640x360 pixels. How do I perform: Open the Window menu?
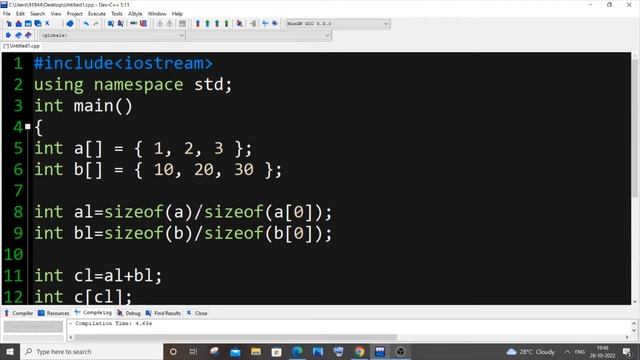(157, 14)
